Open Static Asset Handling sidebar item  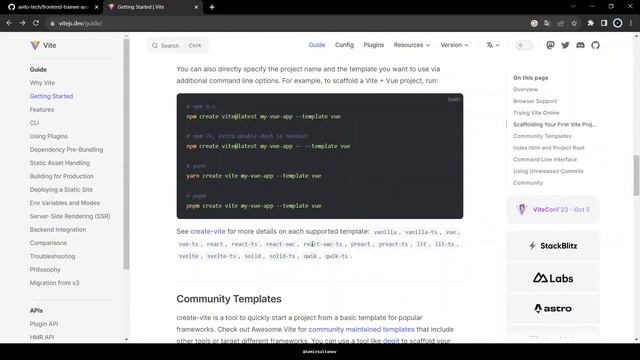tap(60, 163)
